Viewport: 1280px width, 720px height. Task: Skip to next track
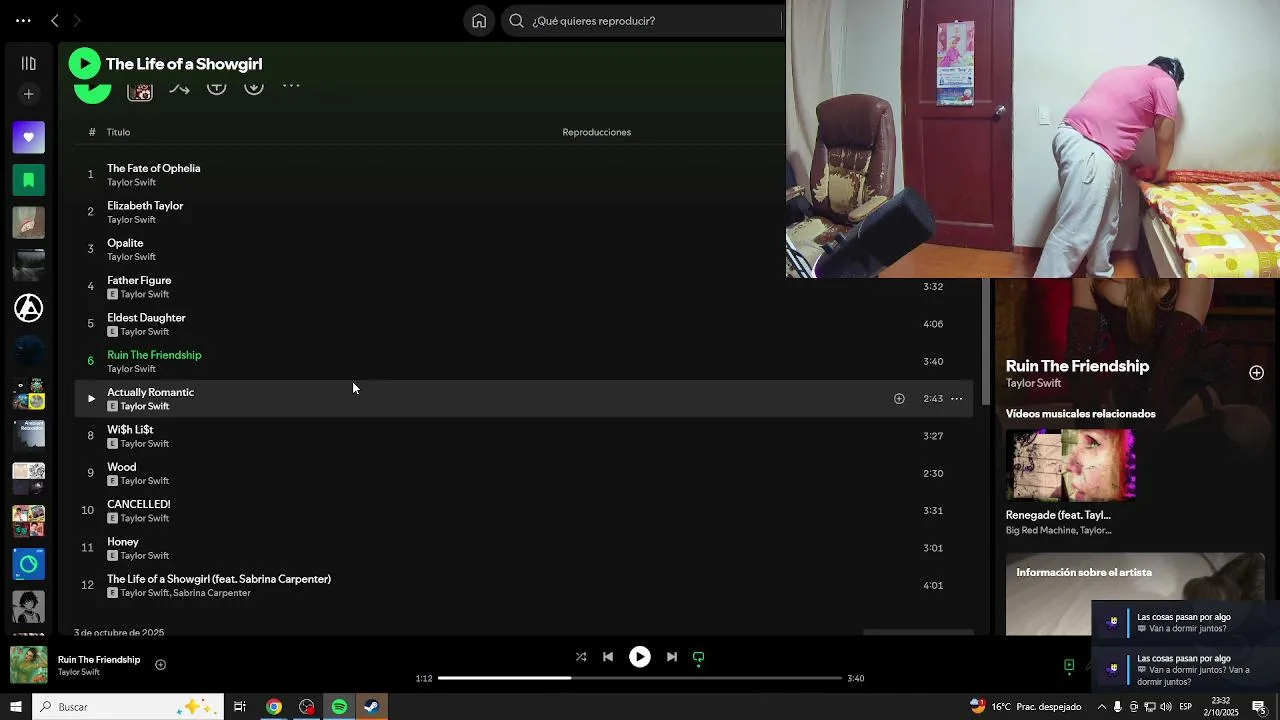coord(672,657)
